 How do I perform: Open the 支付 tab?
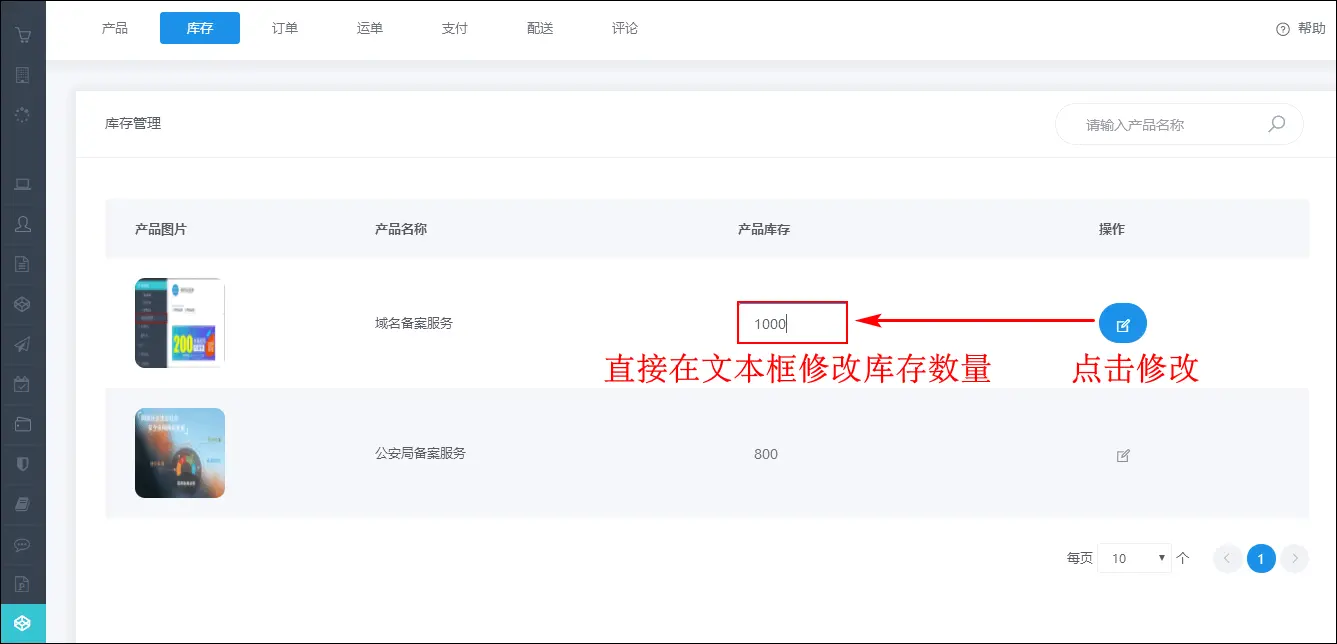coord(455,28)
